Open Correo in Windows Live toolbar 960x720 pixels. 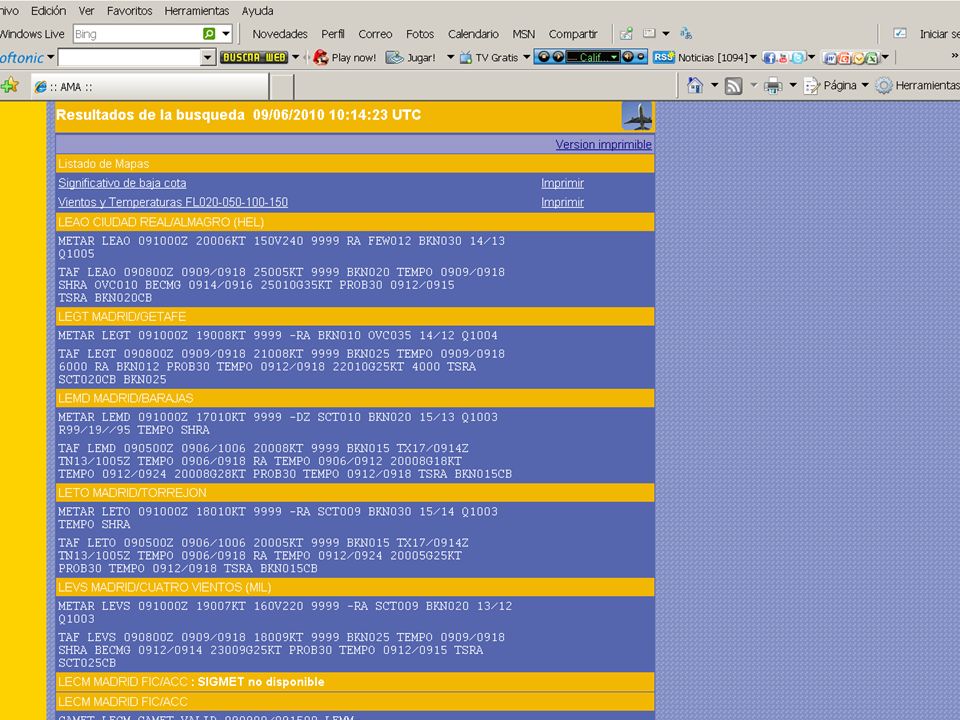375,34
